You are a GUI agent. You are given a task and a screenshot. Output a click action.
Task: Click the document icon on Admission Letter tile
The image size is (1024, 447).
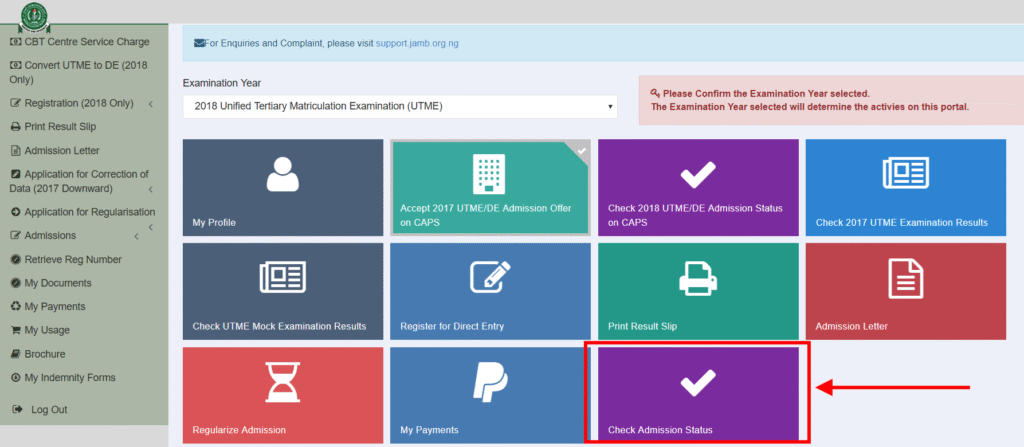(906, 278)
